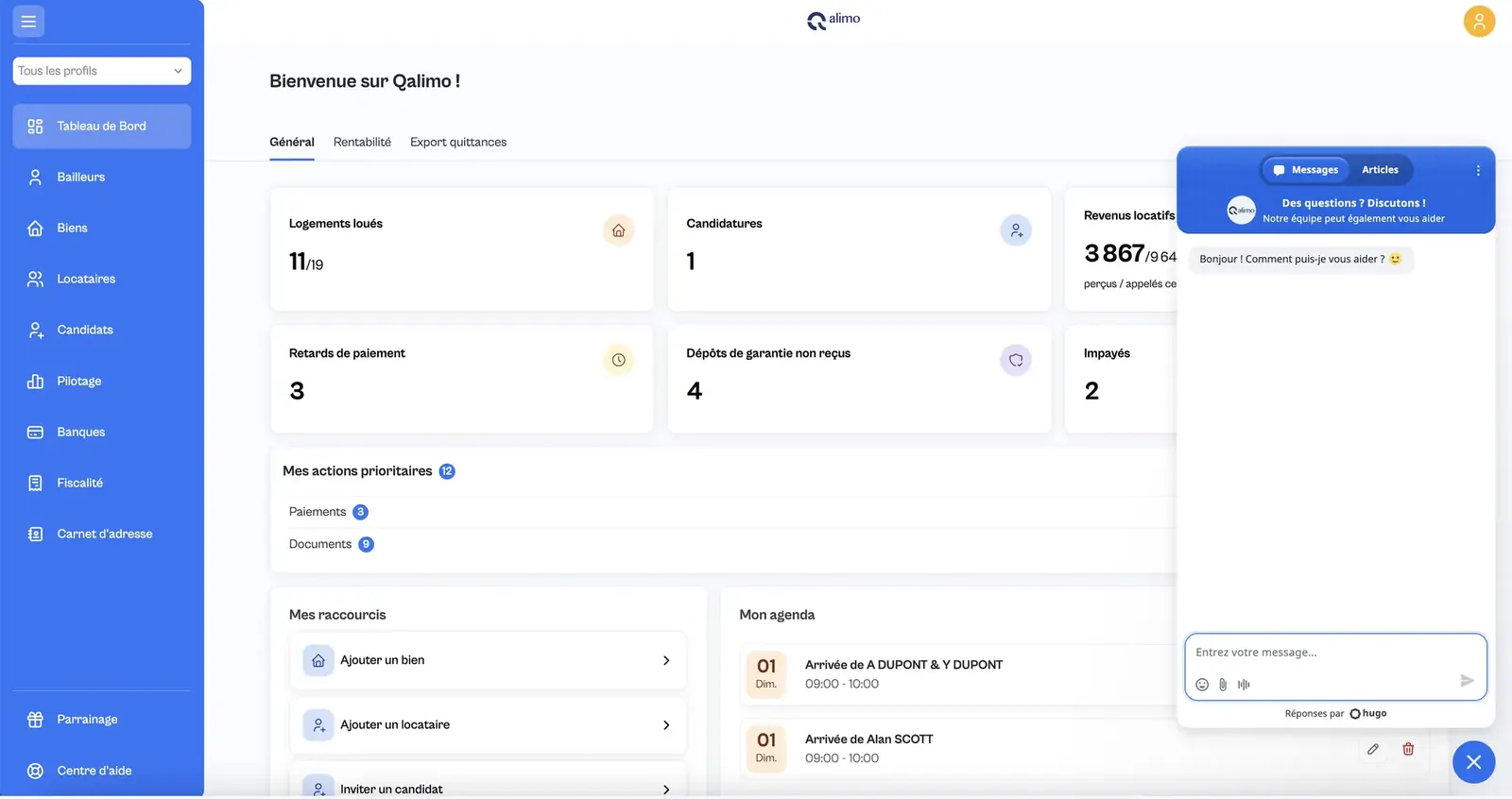Close the chat widget with X button
The height and width of the screenshot is (799, 1512).
(1473, 762)
